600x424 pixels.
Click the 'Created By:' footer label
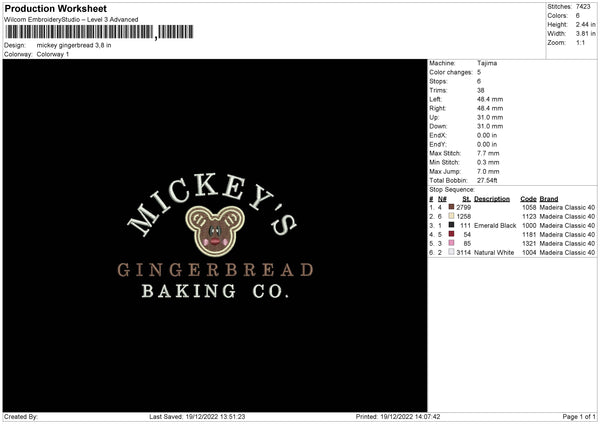21,417
